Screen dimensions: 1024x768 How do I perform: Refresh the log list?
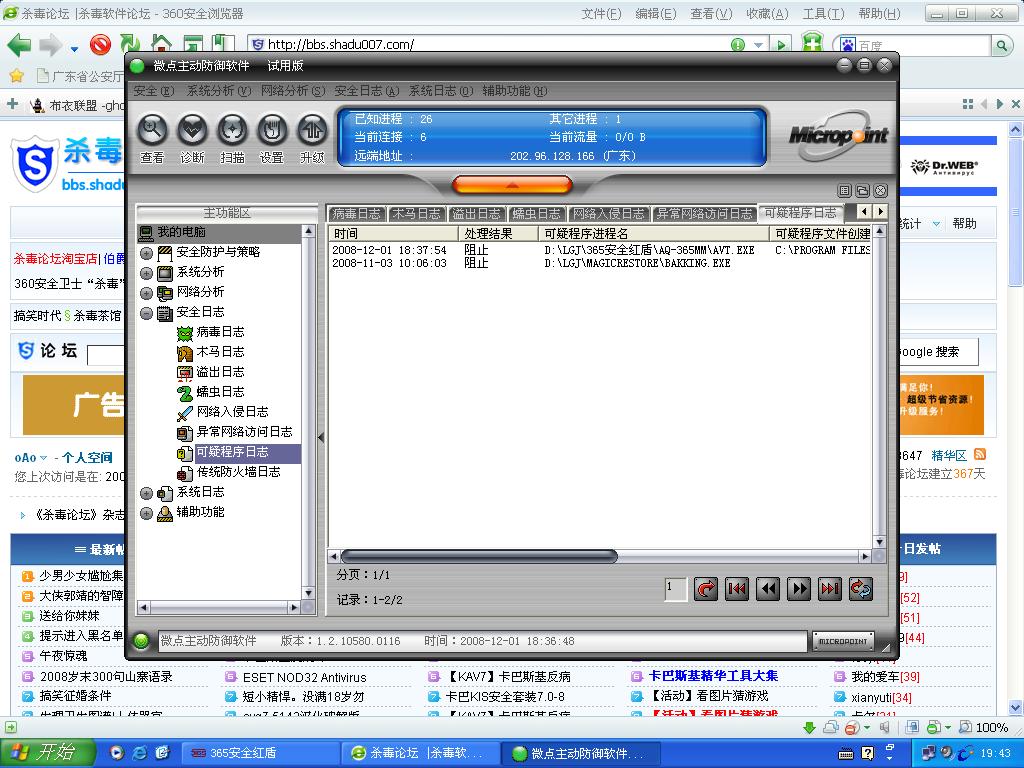point(861,589)
